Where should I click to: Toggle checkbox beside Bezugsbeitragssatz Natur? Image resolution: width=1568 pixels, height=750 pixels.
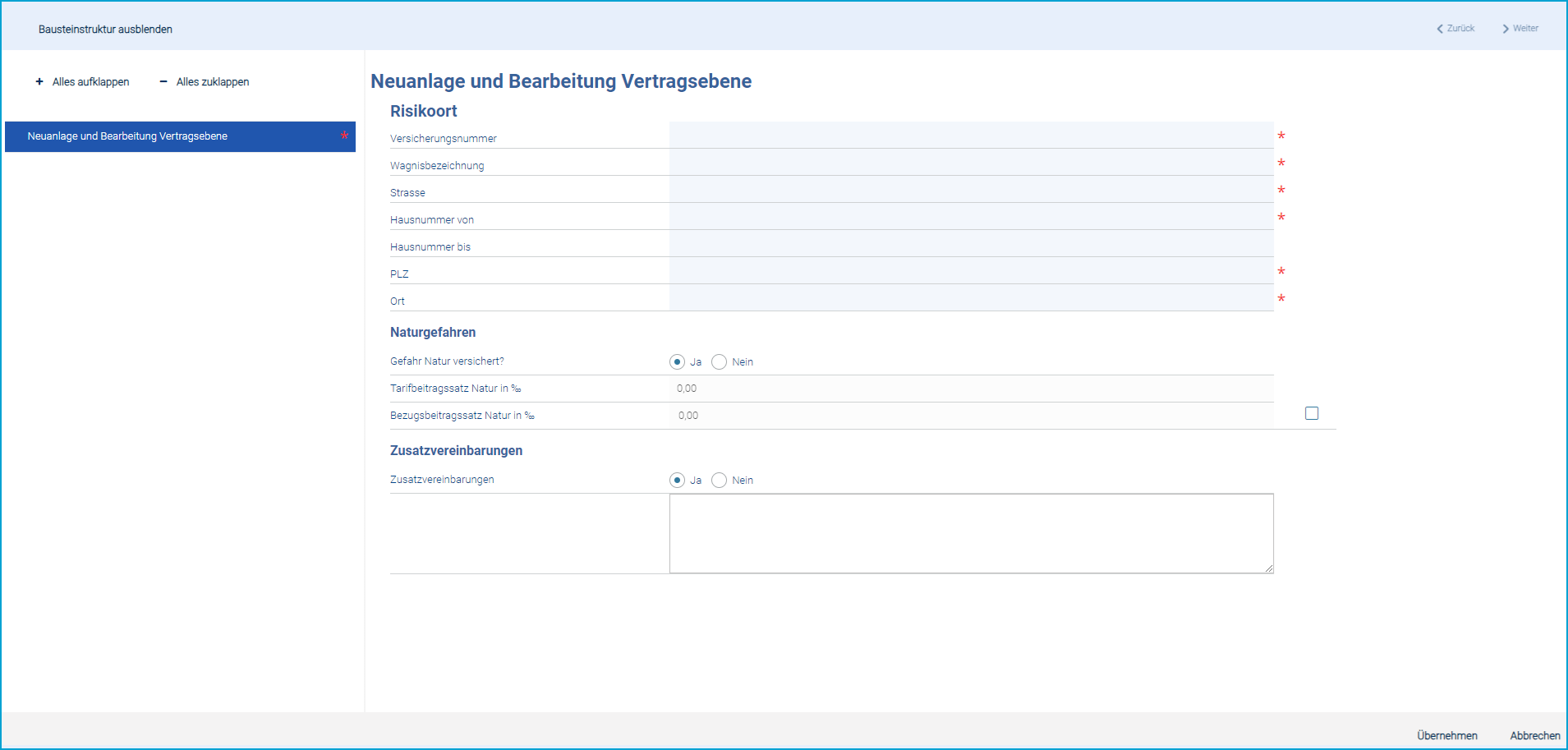1312,413
